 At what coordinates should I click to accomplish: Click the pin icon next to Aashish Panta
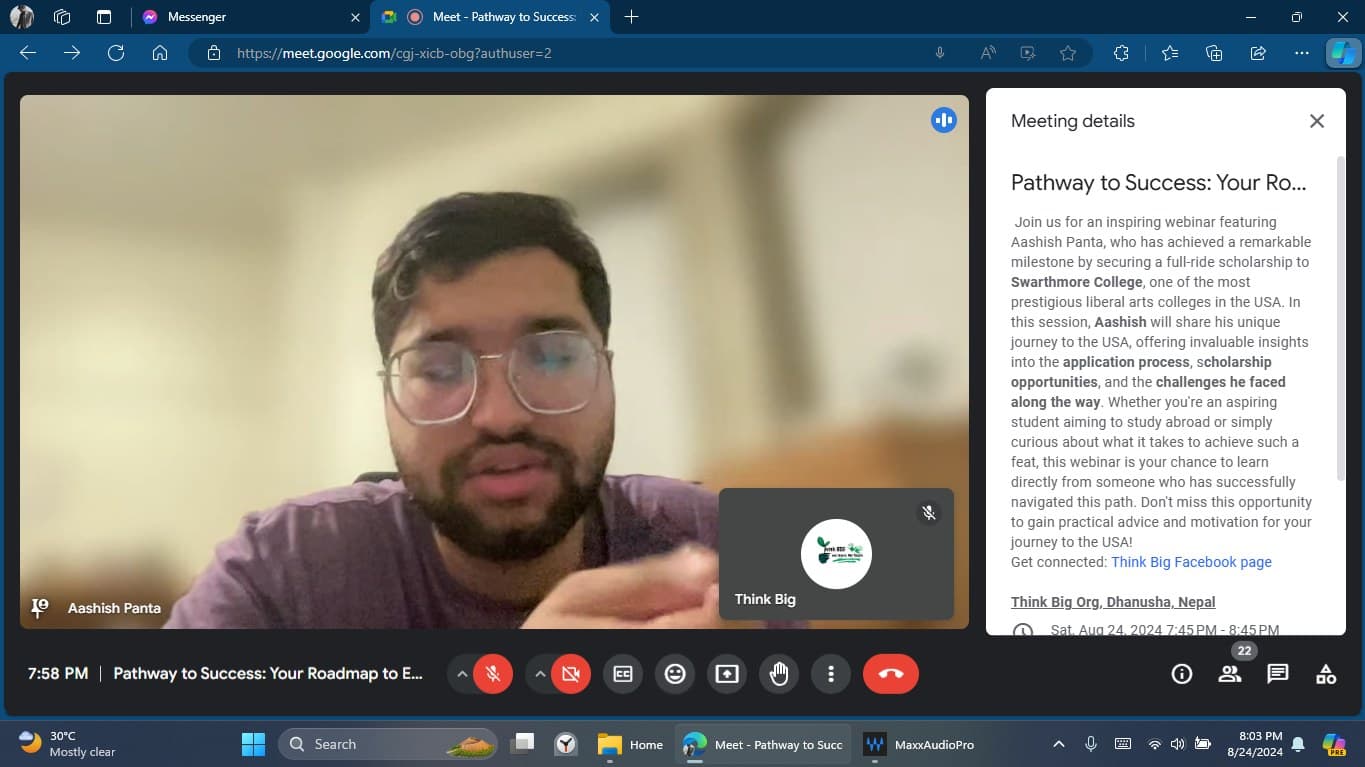[40, 607]
